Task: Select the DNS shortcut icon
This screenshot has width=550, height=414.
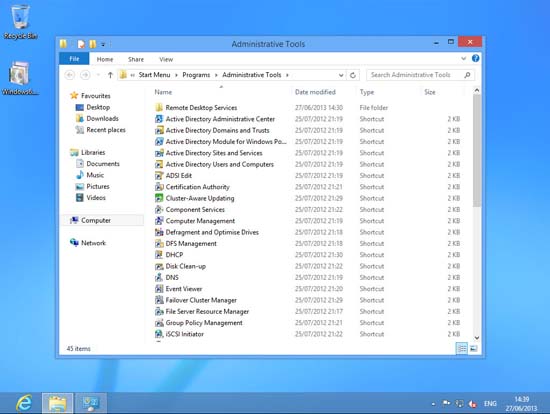Action: click(159, 277)
